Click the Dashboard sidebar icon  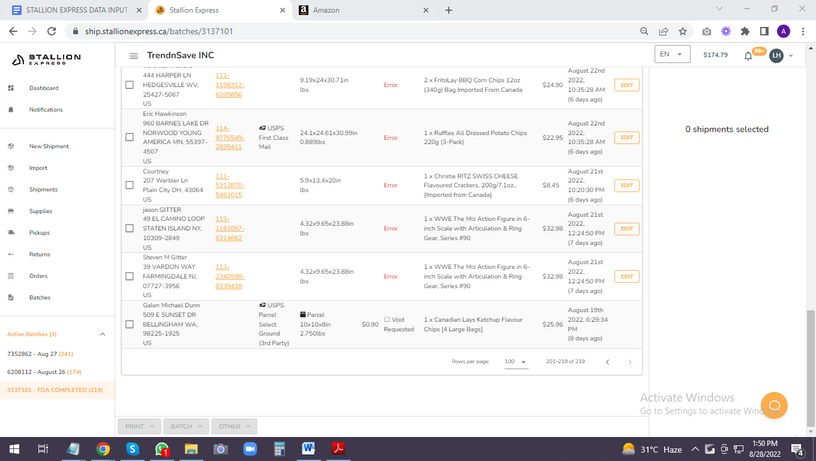pyautogui.click(x=11, y=88)
